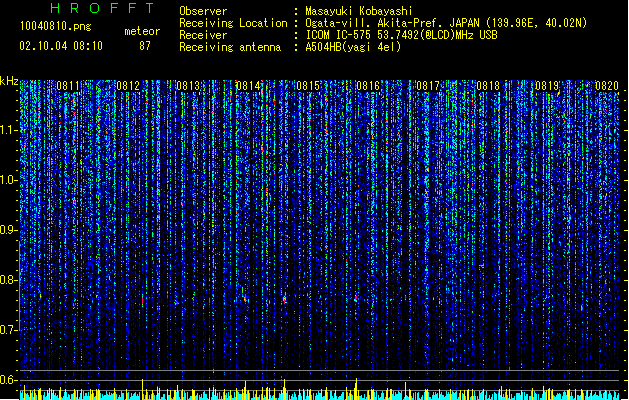Click the Observer label
Screen dimensions: 629x400
pyautogui.click(x=203, y=11)
